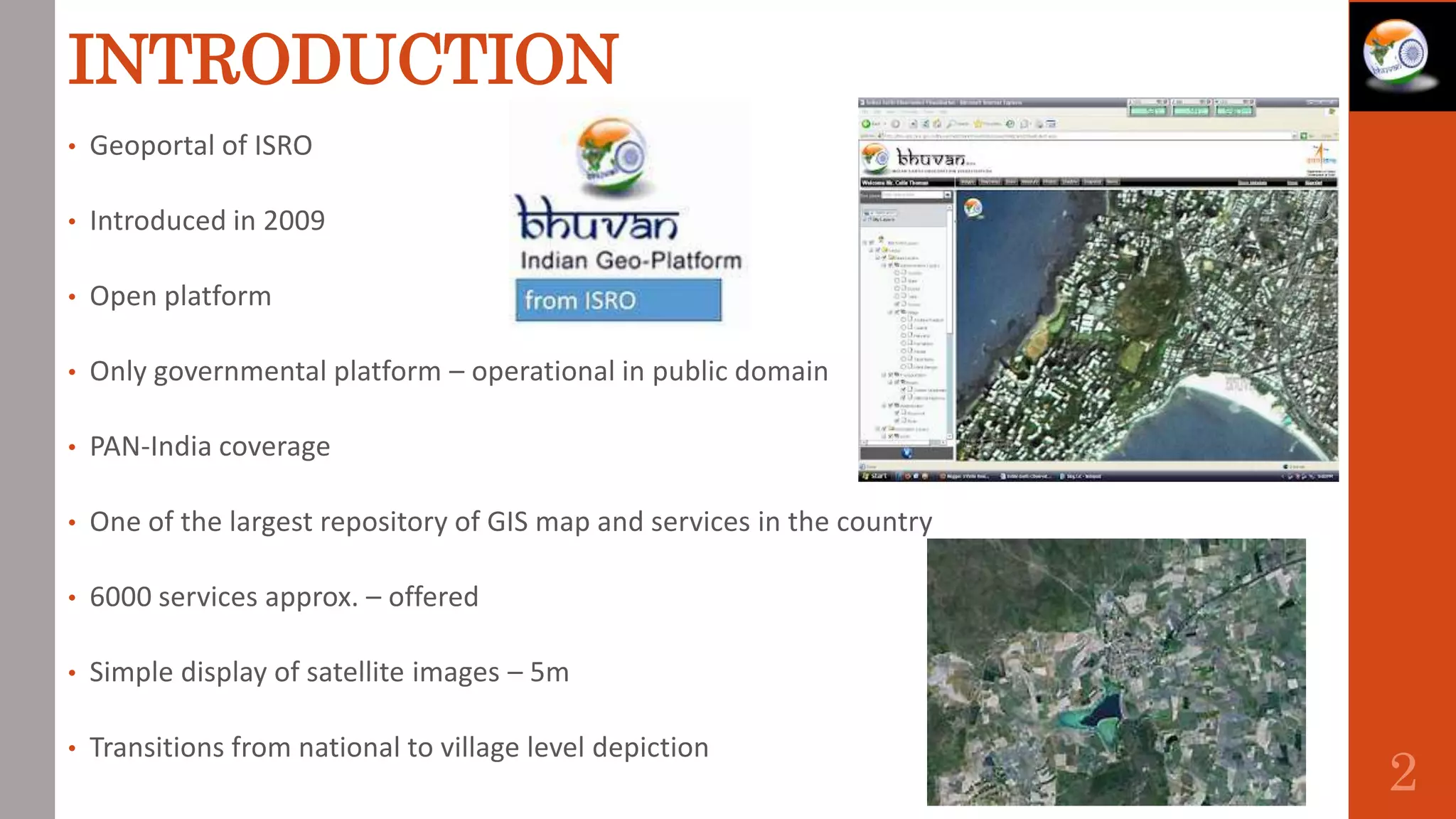Click the Windows XP Start button

click(x=875, y=476)
